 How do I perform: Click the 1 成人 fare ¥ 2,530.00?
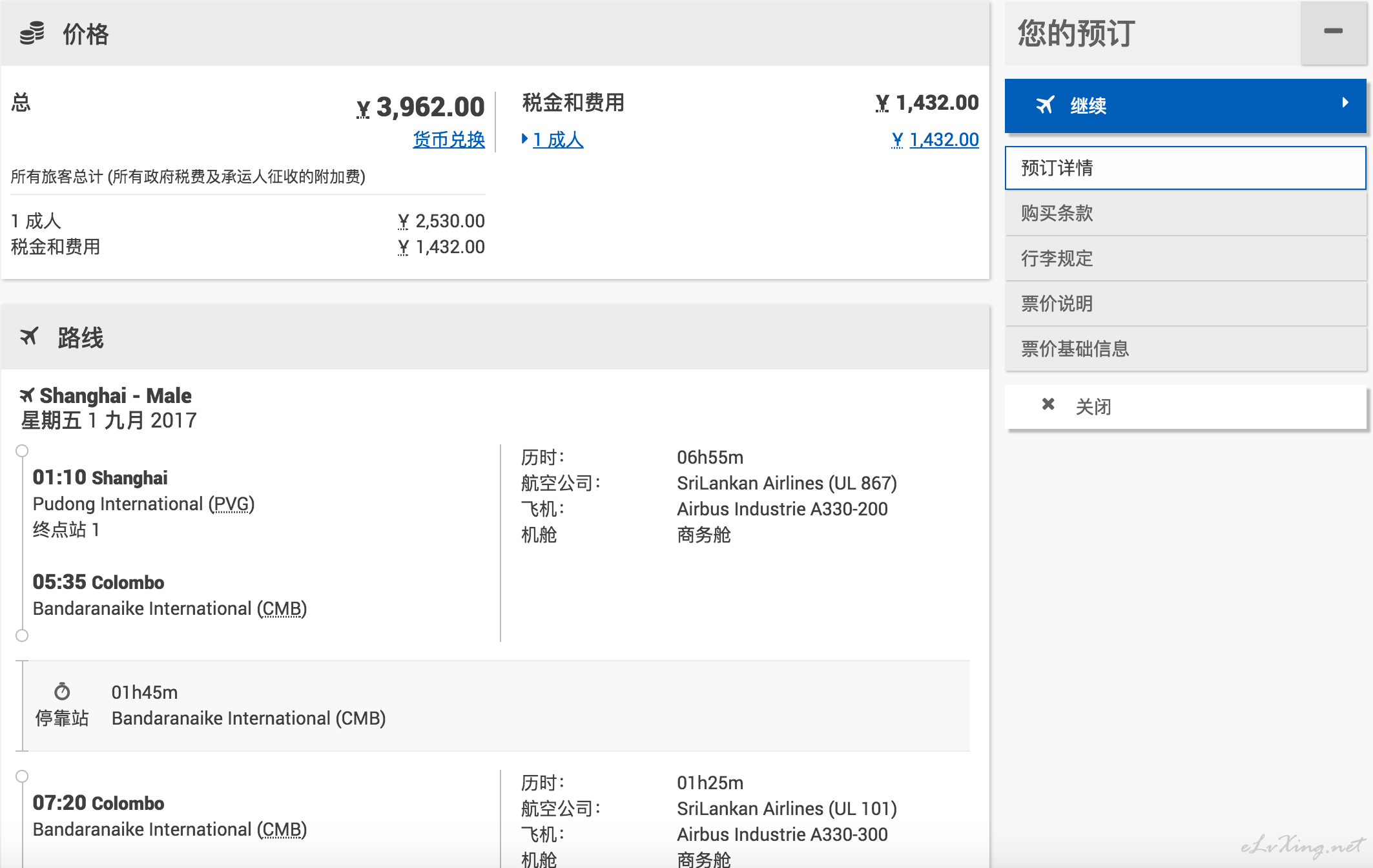tap(441, 221)
